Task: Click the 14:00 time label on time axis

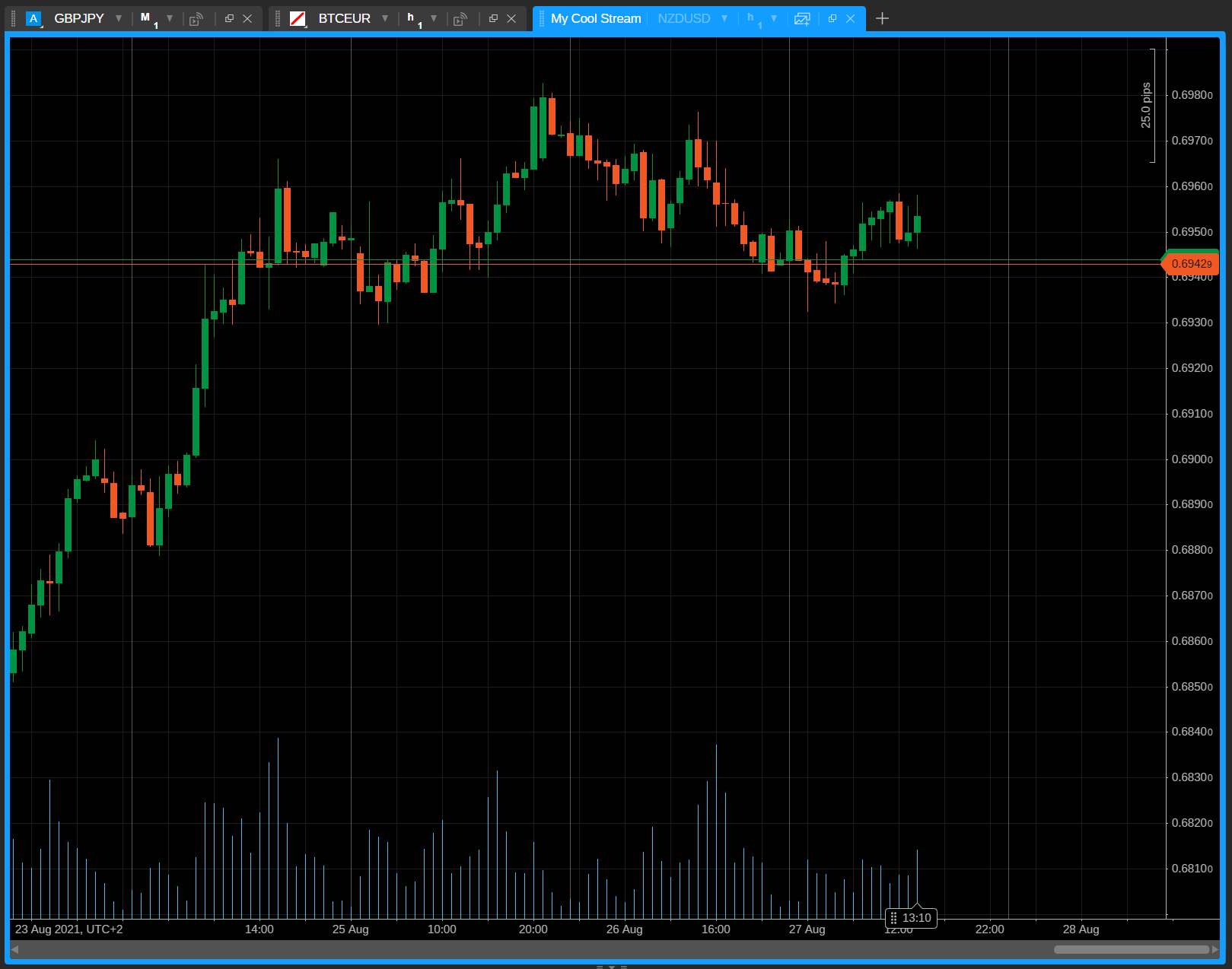Action: 259,929
